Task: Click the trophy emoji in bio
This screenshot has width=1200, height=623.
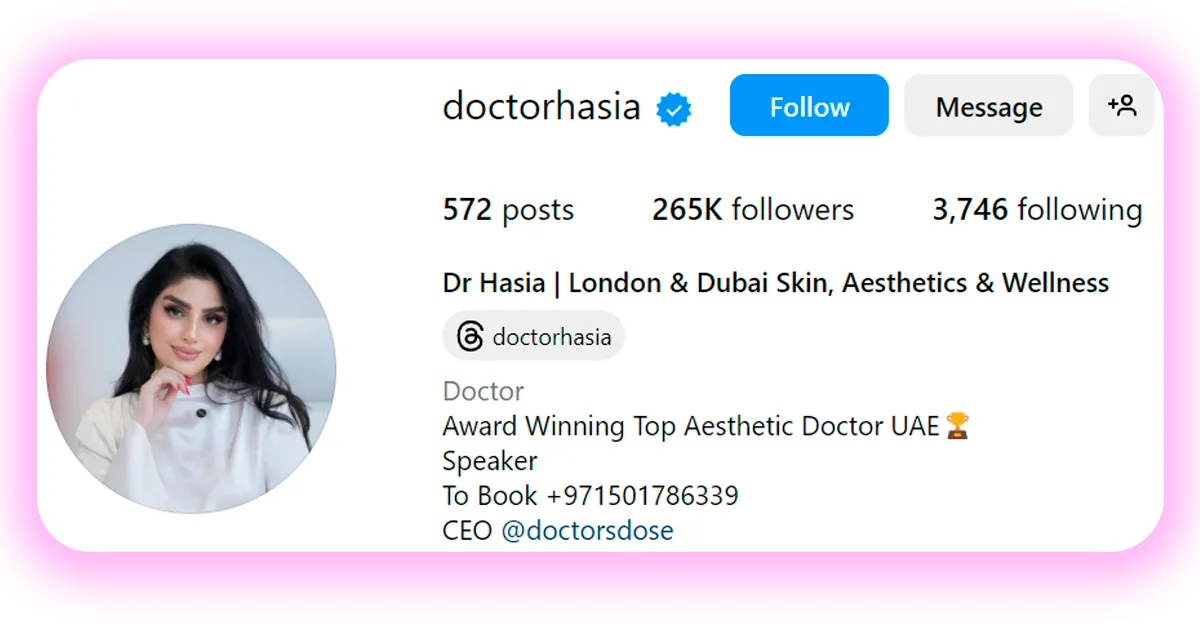Action: coord(958,427)
